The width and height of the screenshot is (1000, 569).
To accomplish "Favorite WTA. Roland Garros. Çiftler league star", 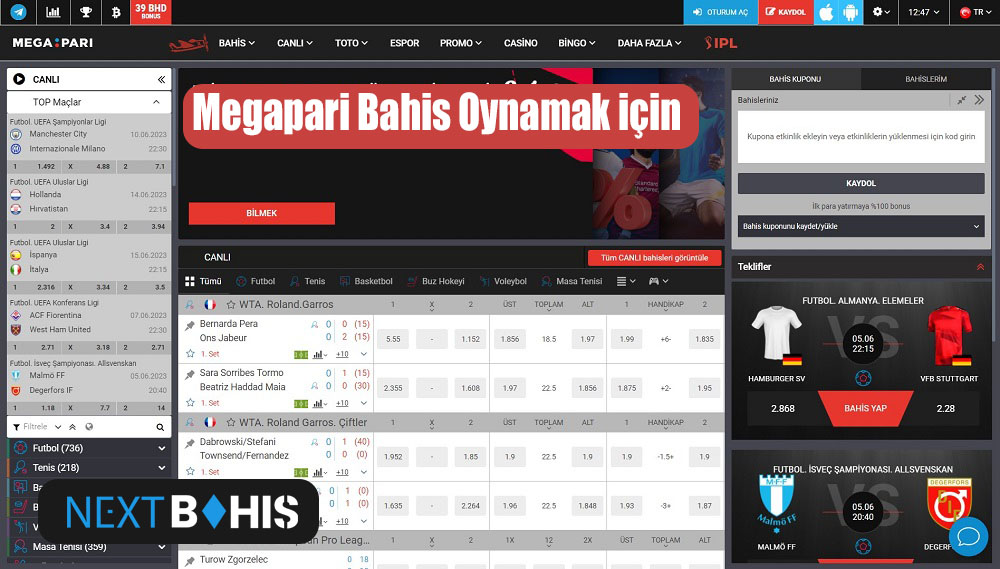I will (x=231, y=422).
